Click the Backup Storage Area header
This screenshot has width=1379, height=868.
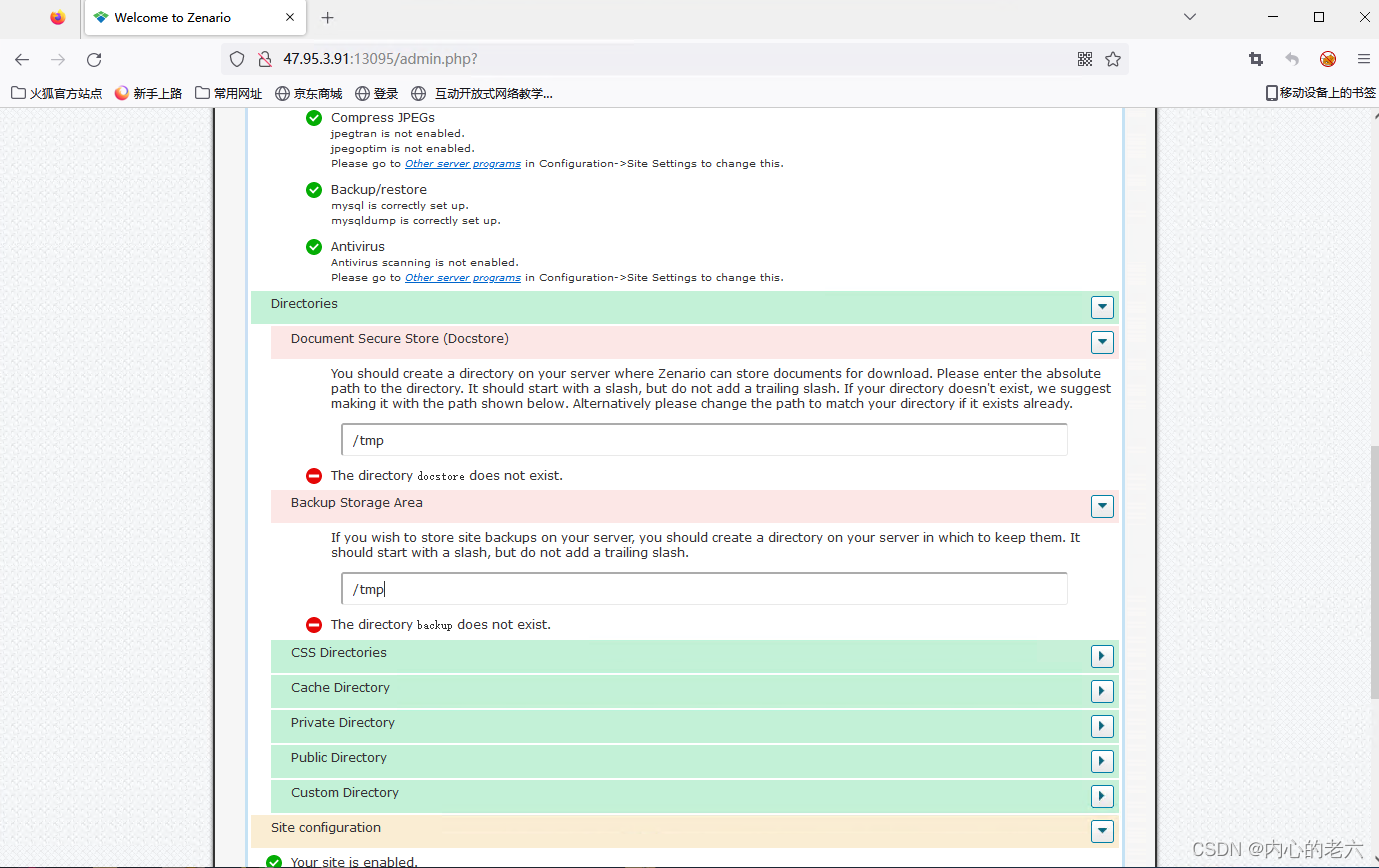pyautogui.click(x=694, y=506)
